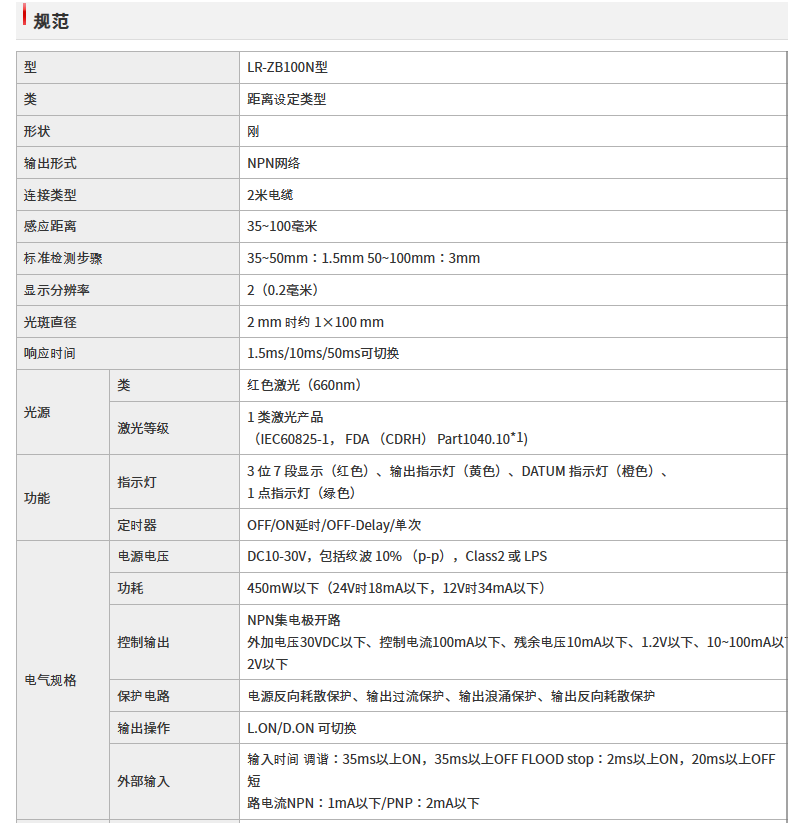
Task: Click the 感应距离 label
Action: tap(50, 226)
